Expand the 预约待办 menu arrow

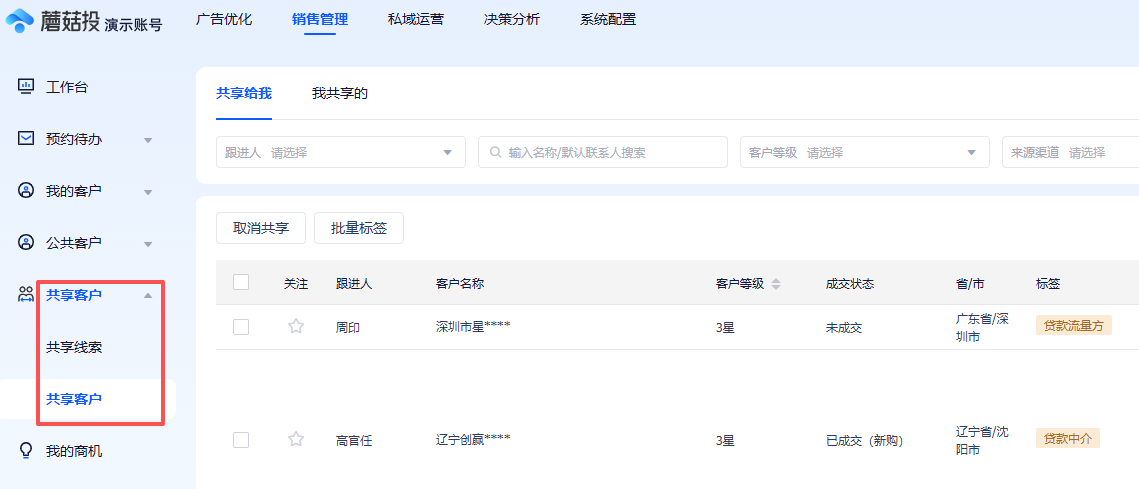pos(148,140)
